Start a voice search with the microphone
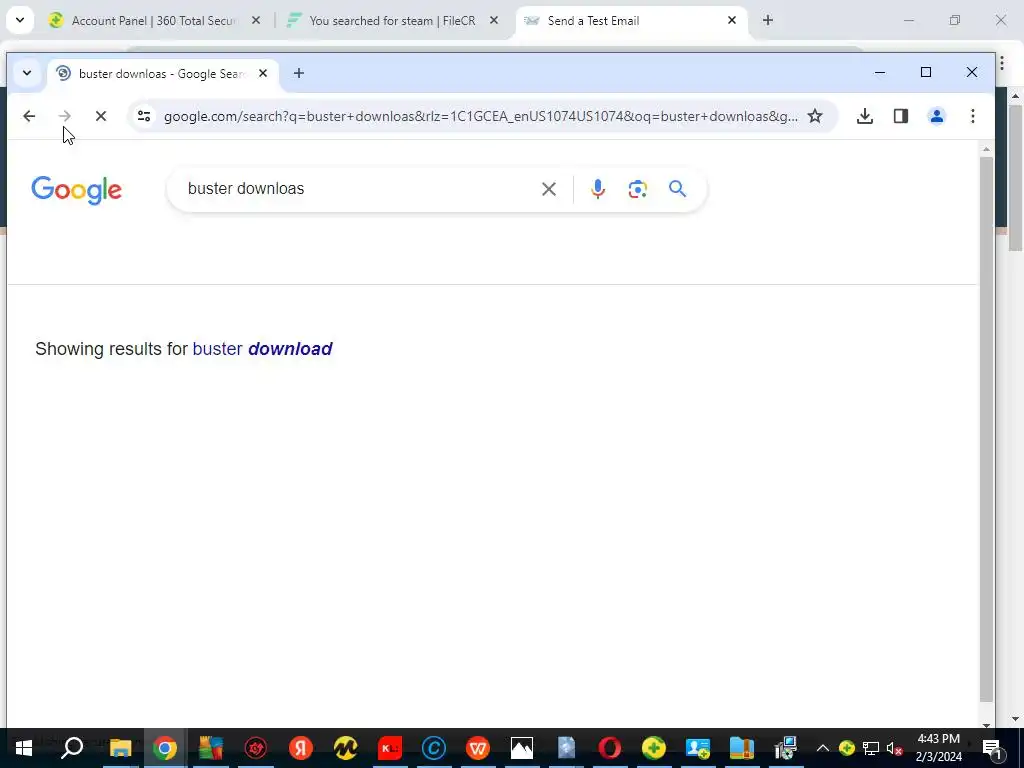Screen dimensions: 1024x768 [x=597, y=189]
